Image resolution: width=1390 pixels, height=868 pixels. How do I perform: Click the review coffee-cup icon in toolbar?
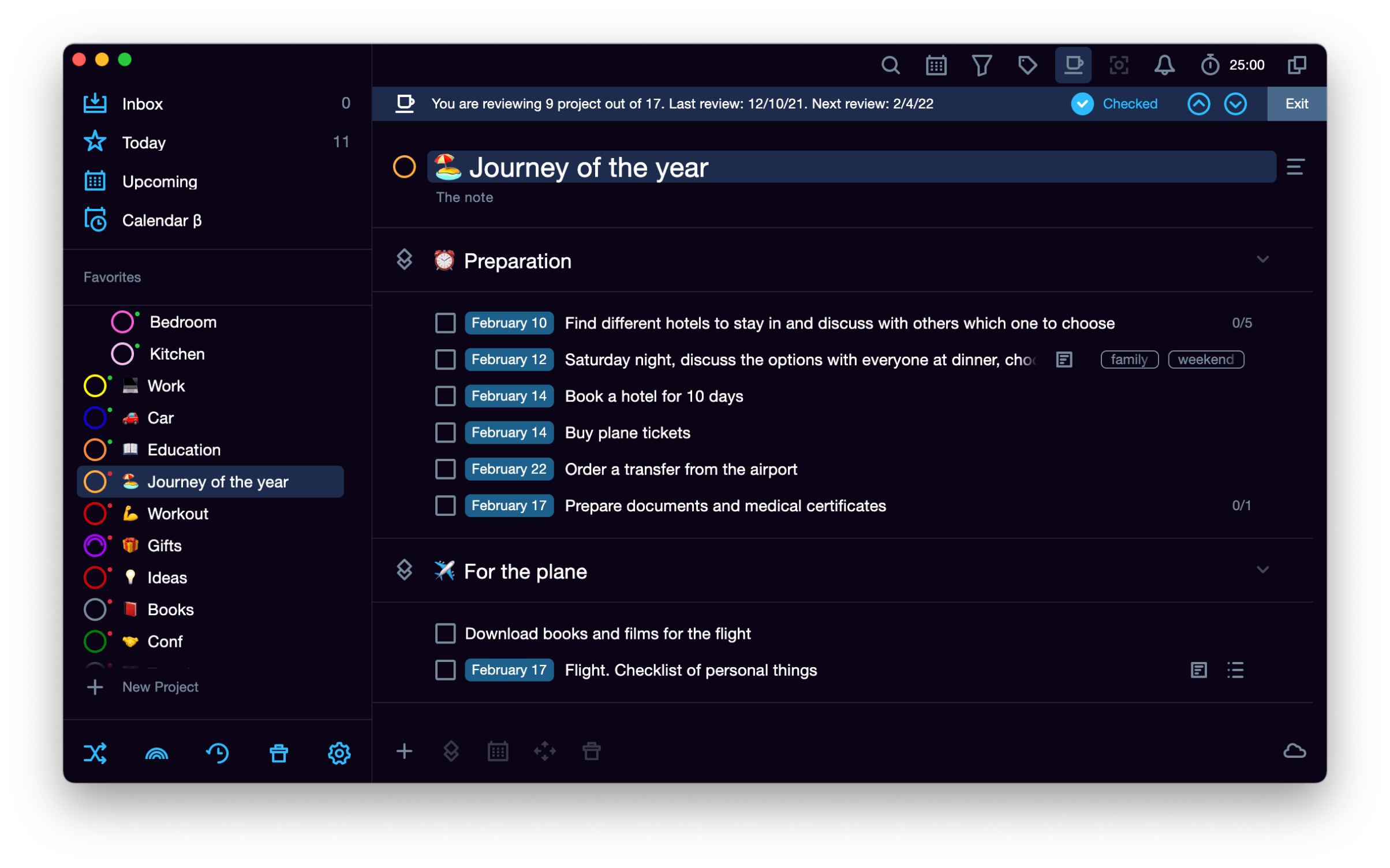click(x=1074, y=65)
